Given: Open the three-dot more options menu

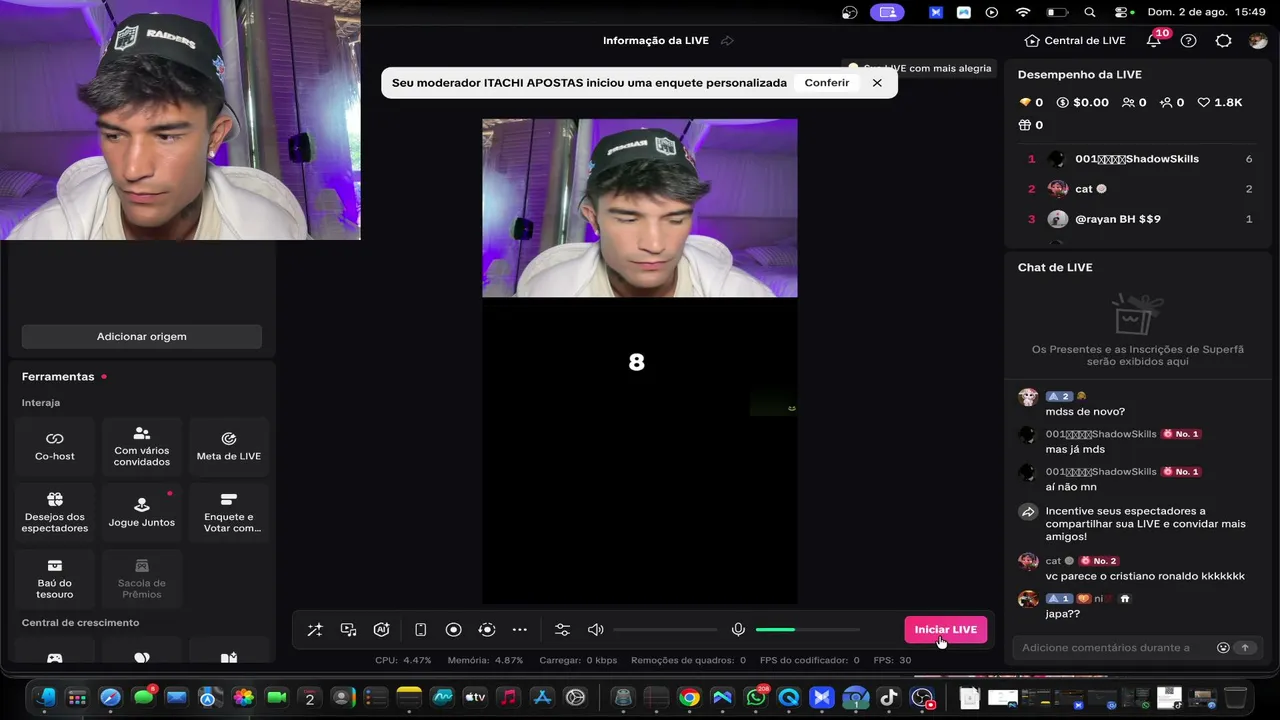Looking at the screenshot, I should 520,630.
